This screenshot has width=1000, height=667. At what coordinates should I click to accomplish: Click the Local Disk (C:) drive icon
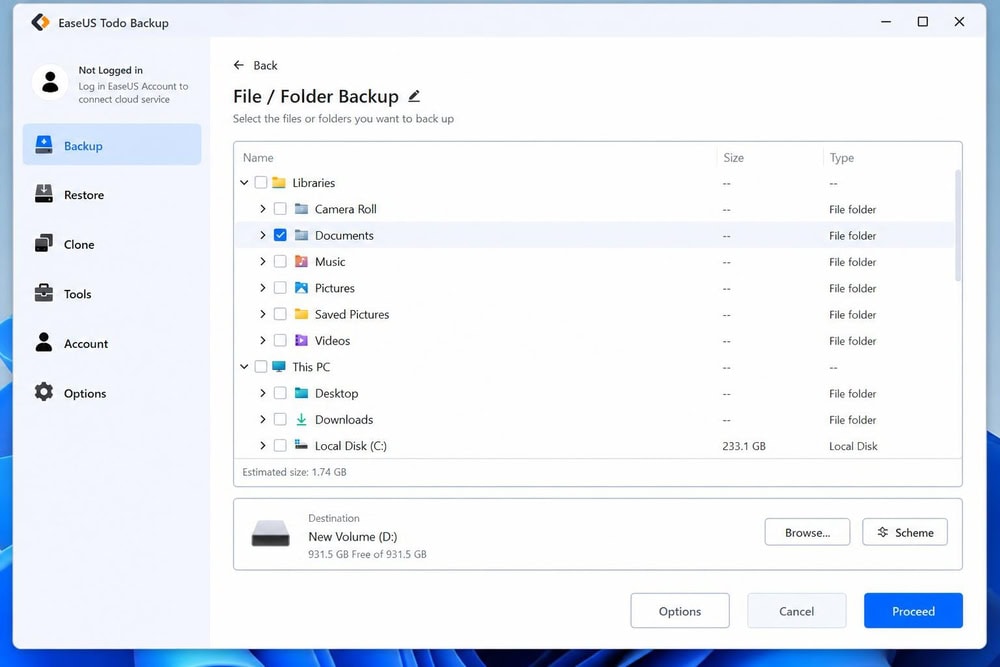[x=301, y=445]
